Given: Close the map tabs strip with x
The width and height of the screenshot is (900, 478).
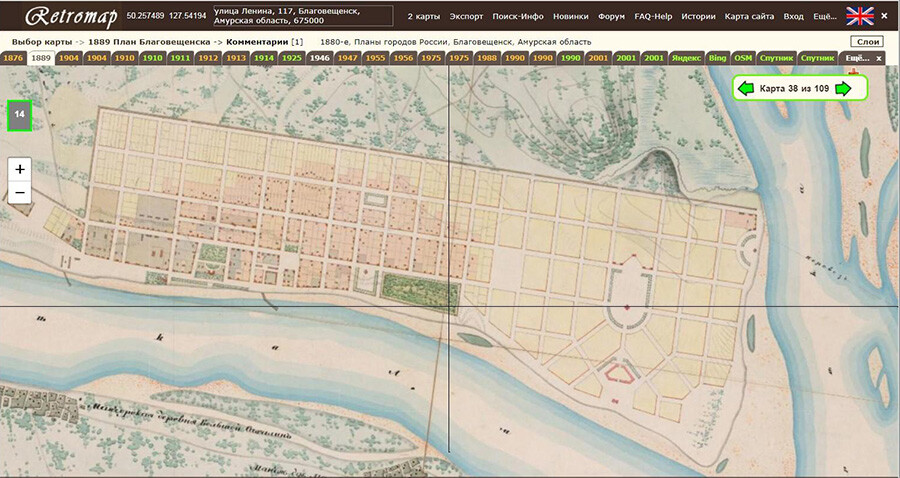Looking at the screenshot, I should pos(879,58).
